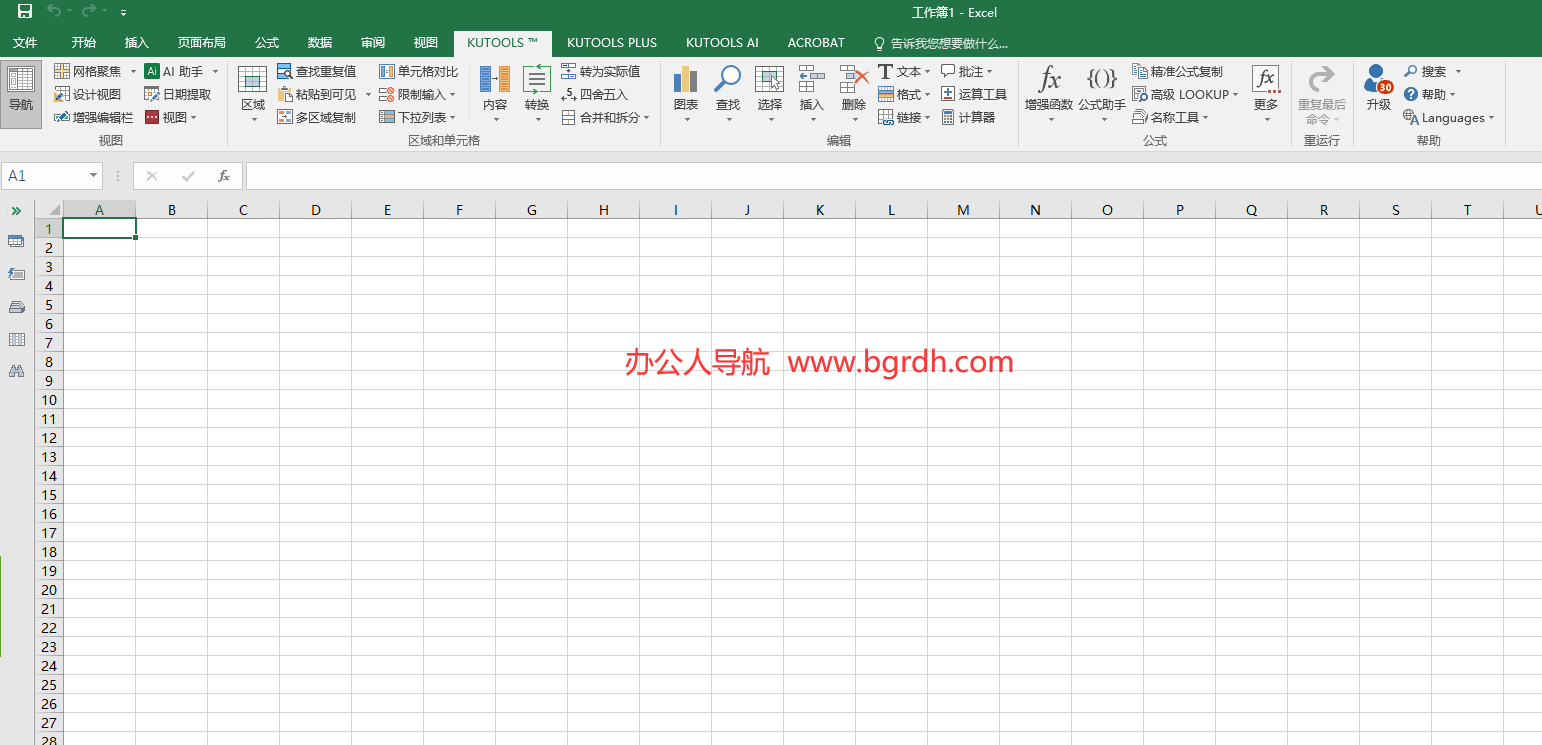1542x745 pixels.
Task: Switch to the KUTOOLS PLUS ribbon tab
Action: [611, 42]
